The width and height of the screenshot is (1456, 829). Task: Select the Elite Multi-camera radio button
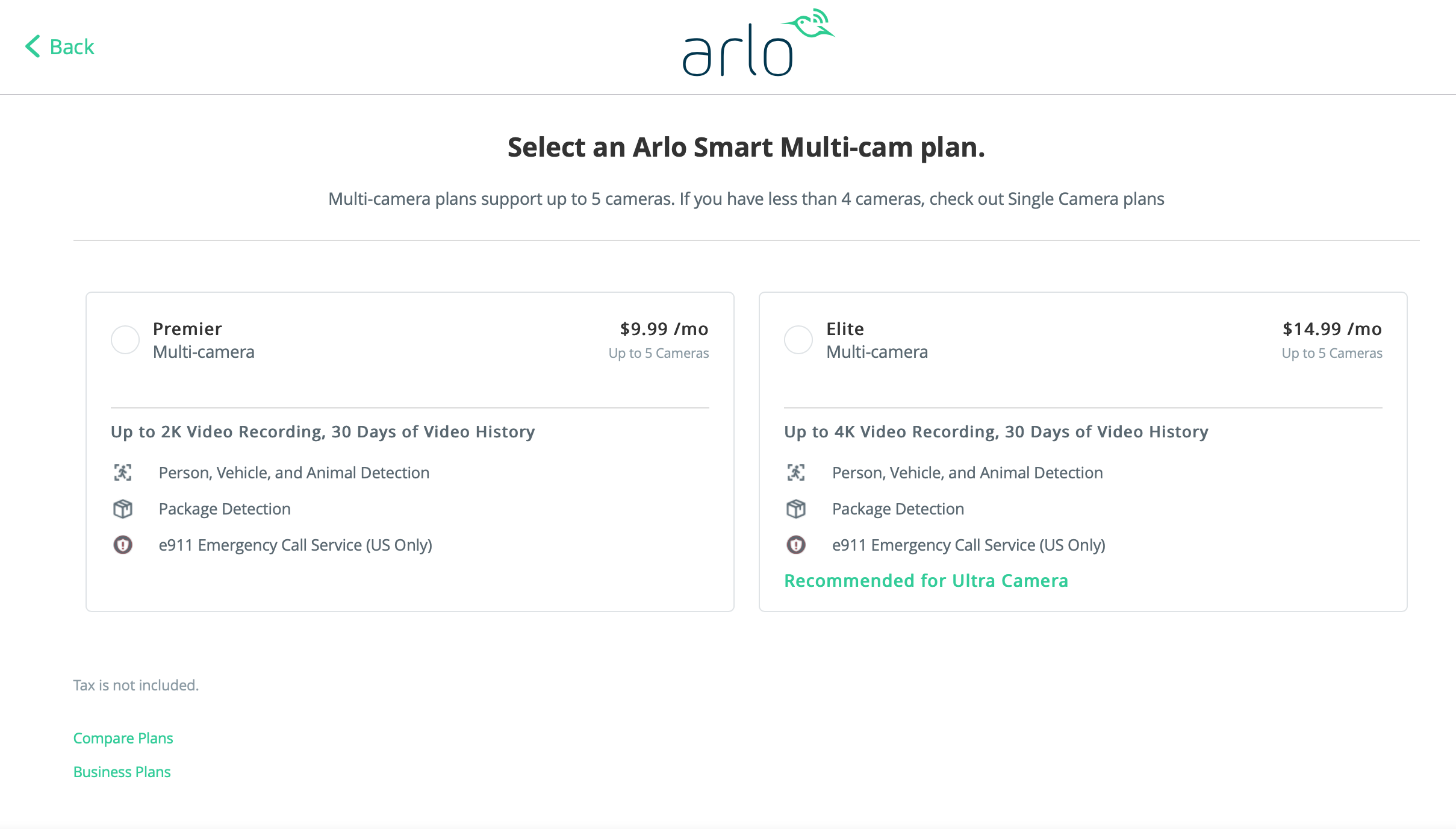[798, 340]
